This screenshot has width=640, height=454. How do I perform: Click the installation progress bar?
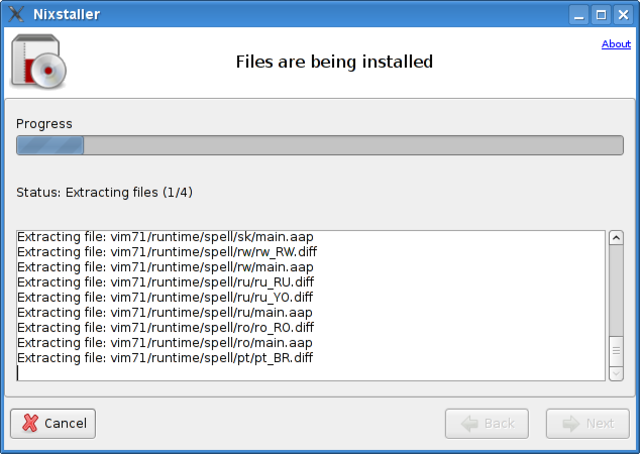pyautogui.click(x=320, y=145)
